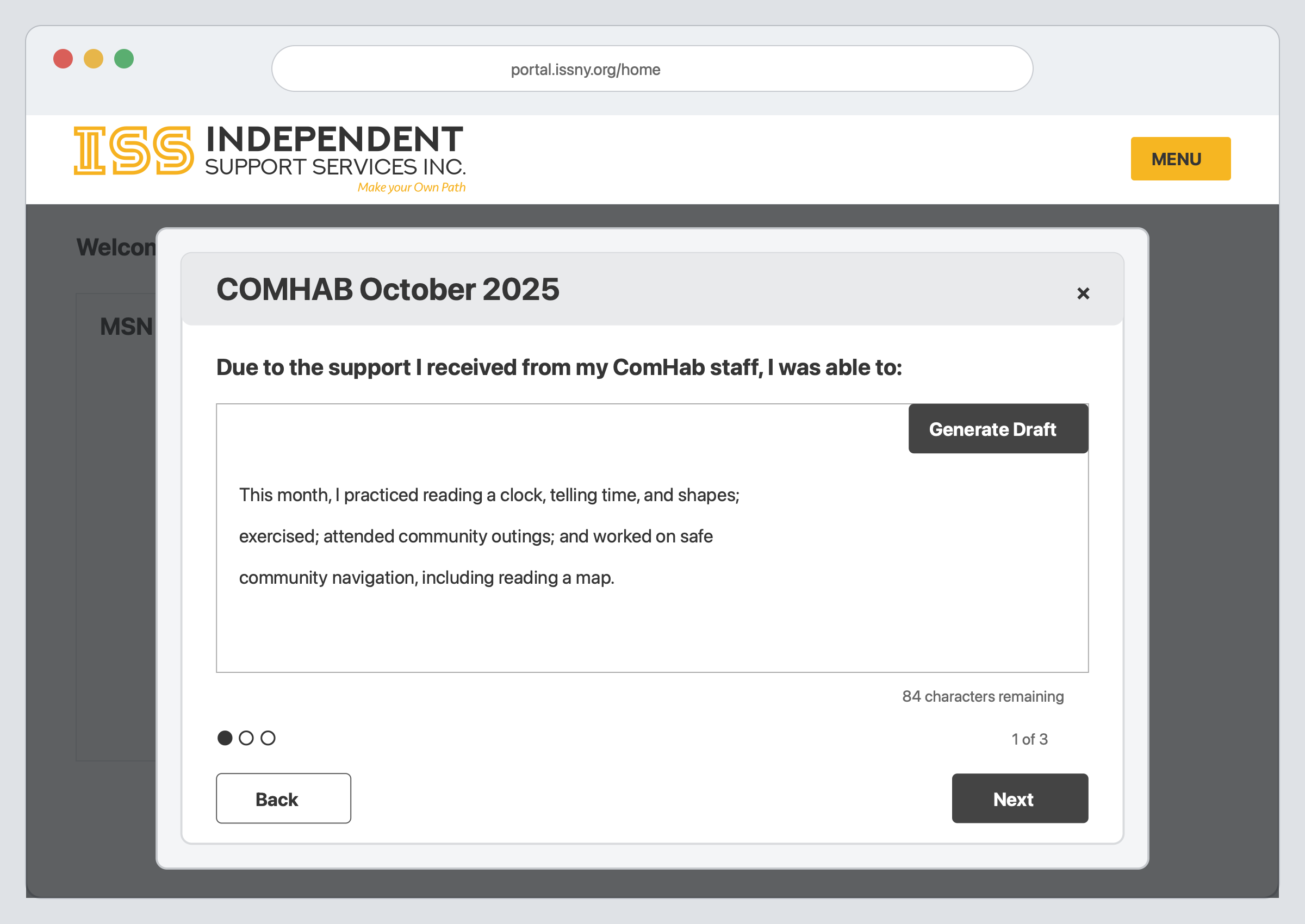Click the Generate Draft button
This screenshot has height=924, width=1305.
[998, 429]
